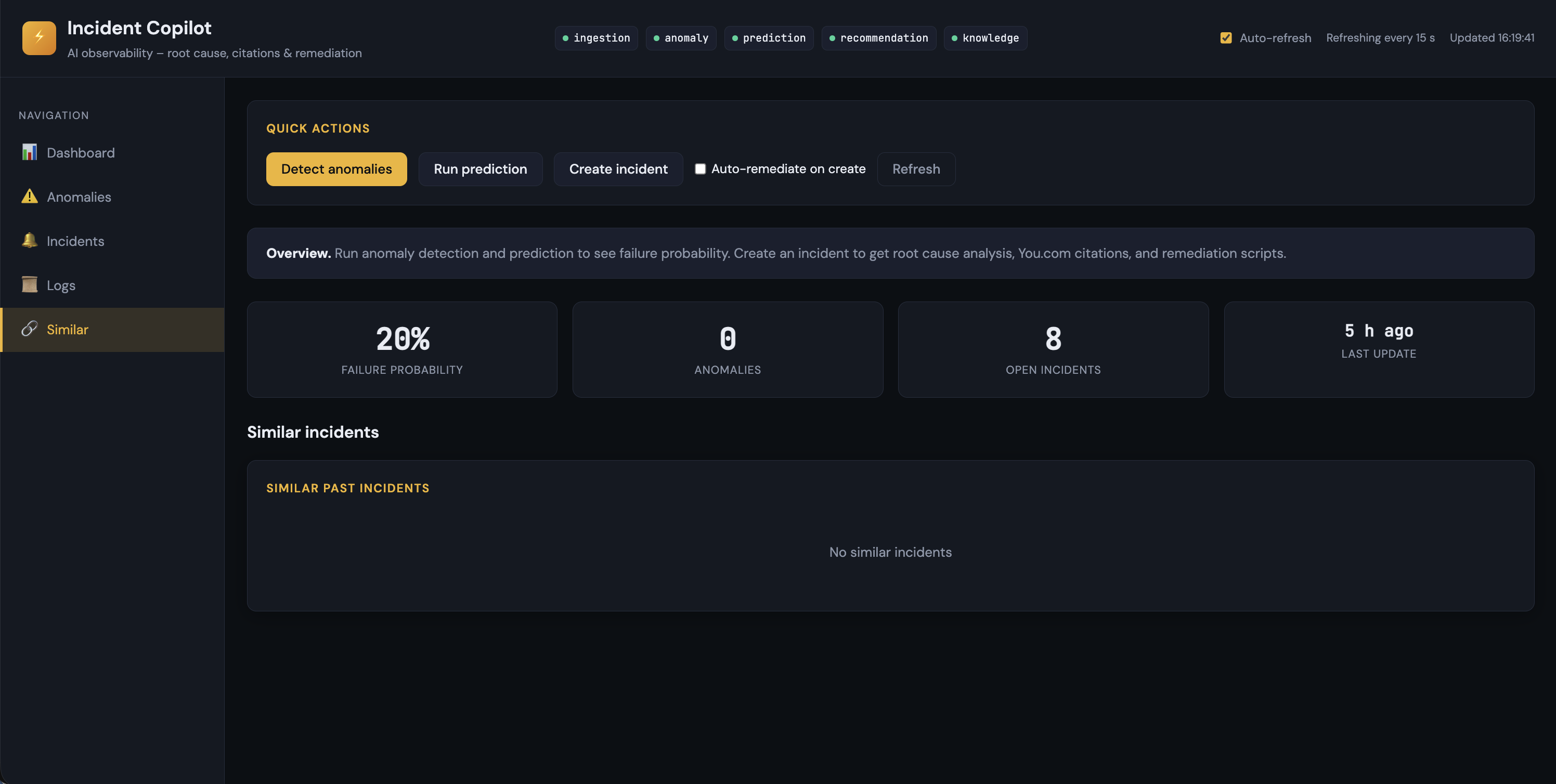This screenshot has width=1556, height=784.
Task: Click the Create incident button
Action: click(x=618, y=169)
